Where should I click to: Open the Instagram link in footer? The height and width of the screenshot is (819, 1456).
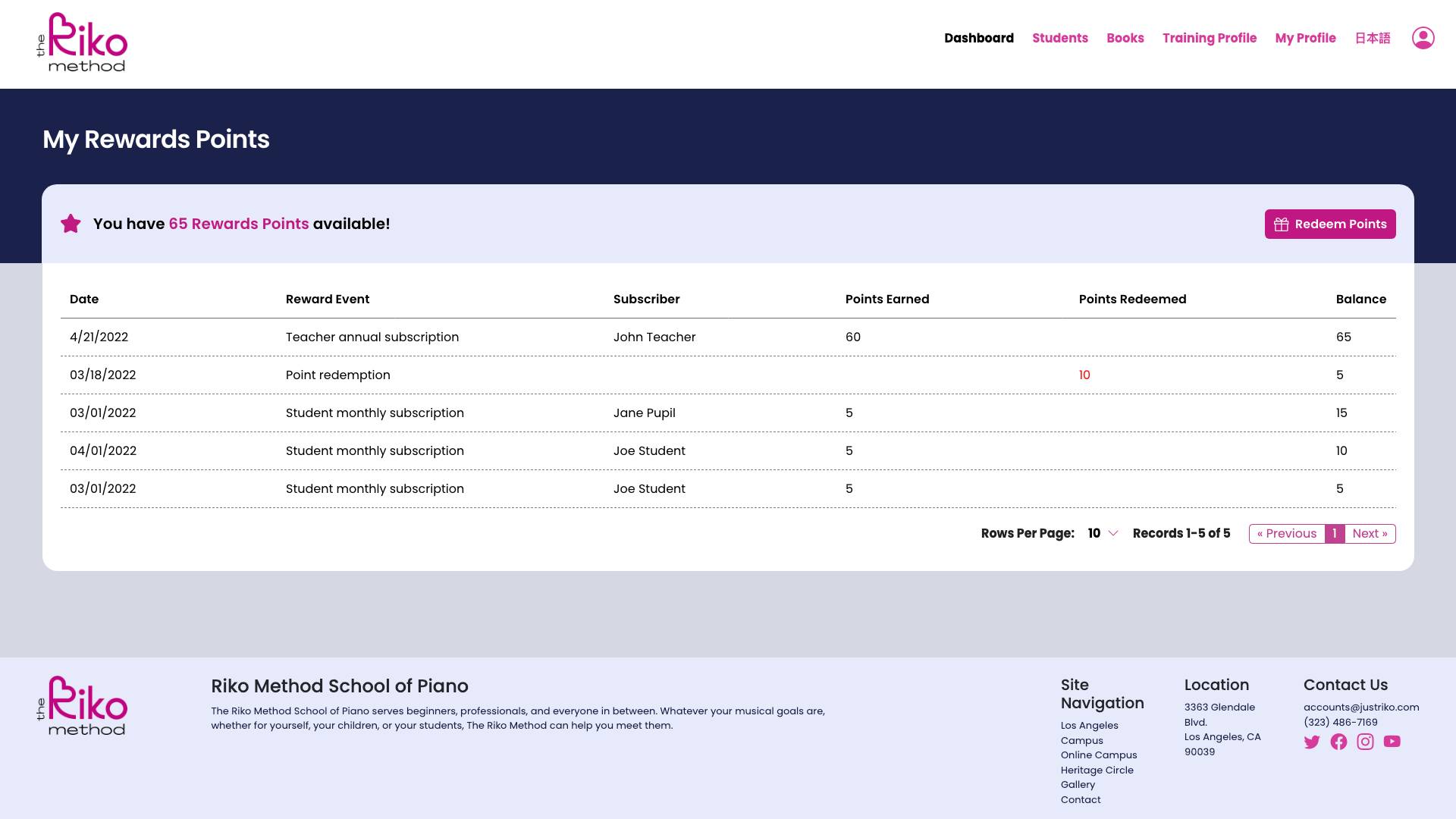pos(1365,742)
